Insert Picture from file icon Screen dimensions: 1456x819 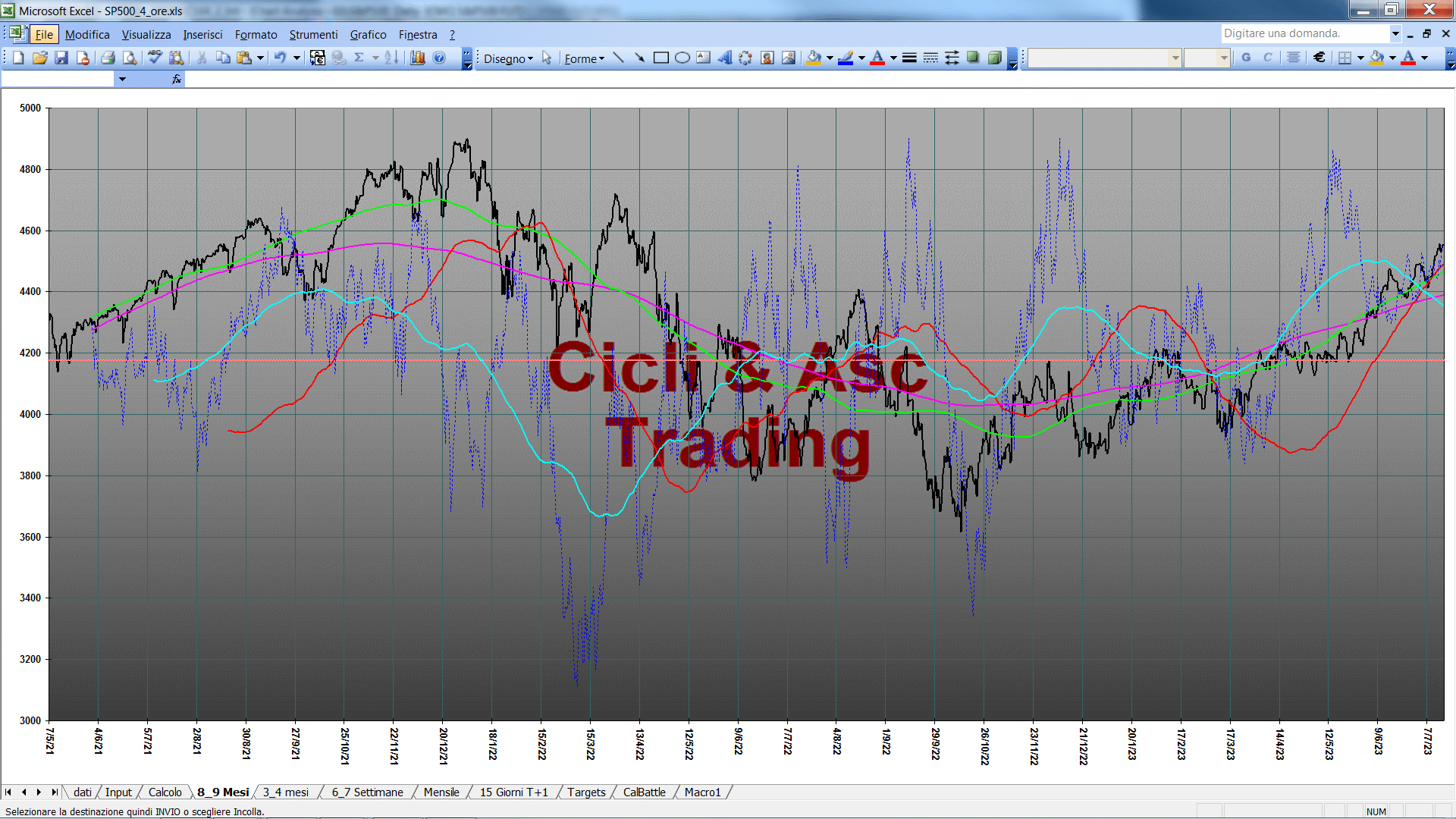[789, 58]
